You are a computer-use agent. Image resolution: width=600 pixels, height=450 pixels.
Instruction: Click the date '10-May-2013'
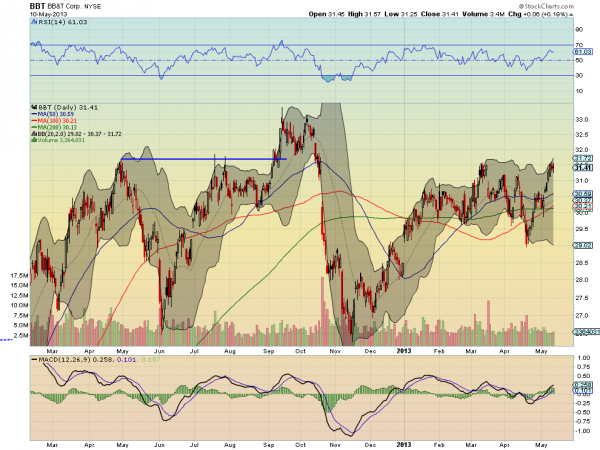(x=48, y=14)
